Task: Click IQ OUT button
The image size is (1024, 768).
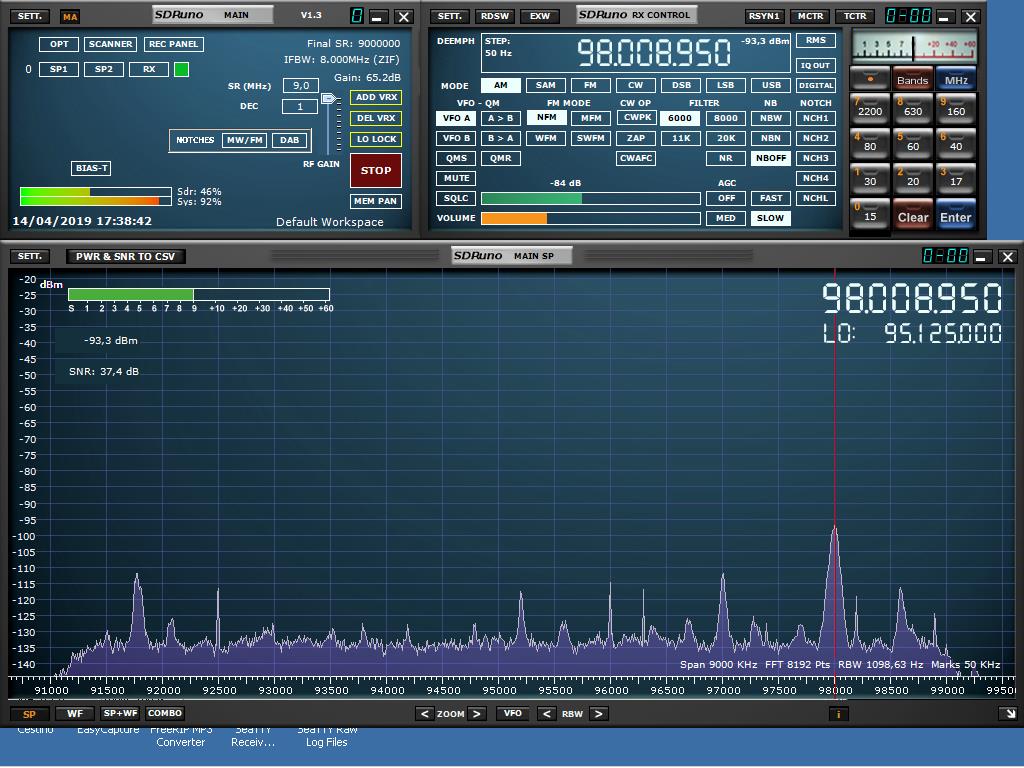Action: (815, 65)
